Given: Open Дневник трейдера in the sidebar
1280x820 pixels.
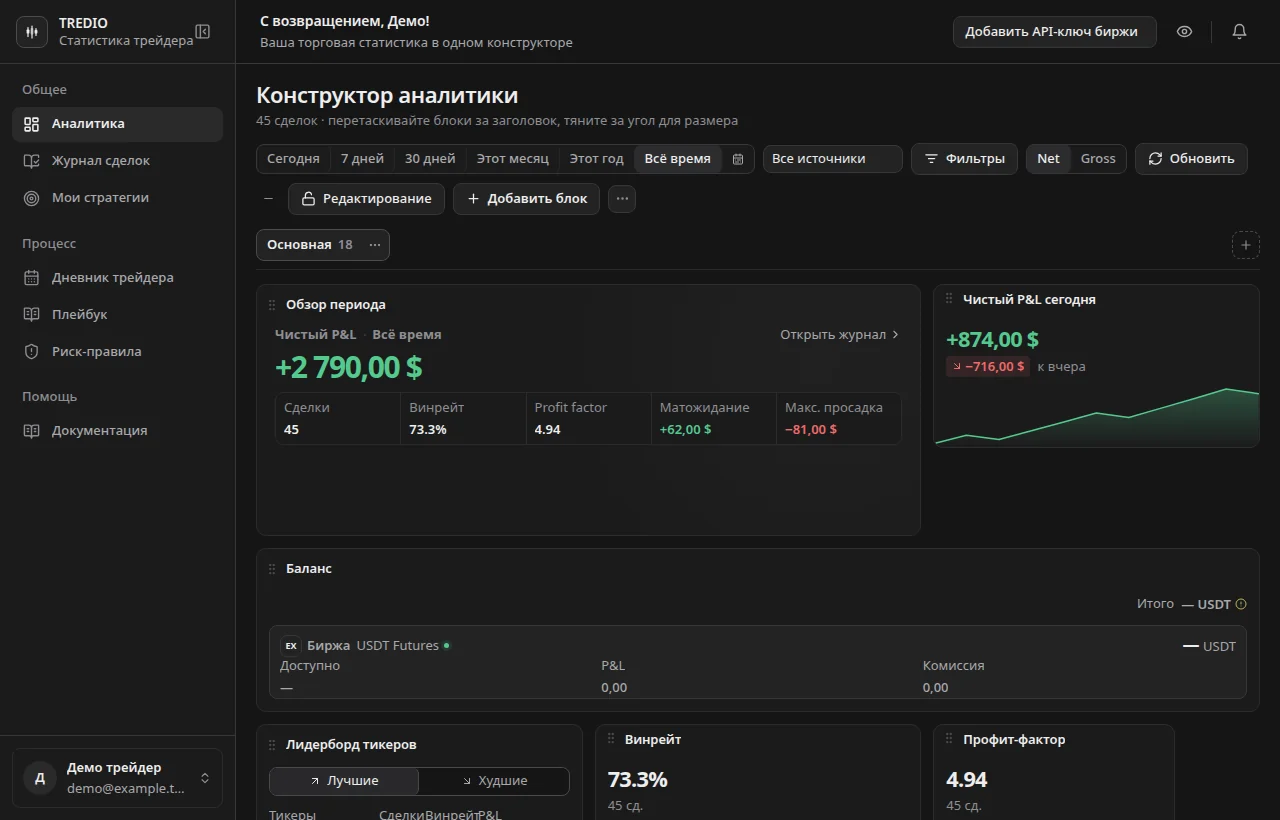Looking at the screenshot, I should [x=117, y=278].
